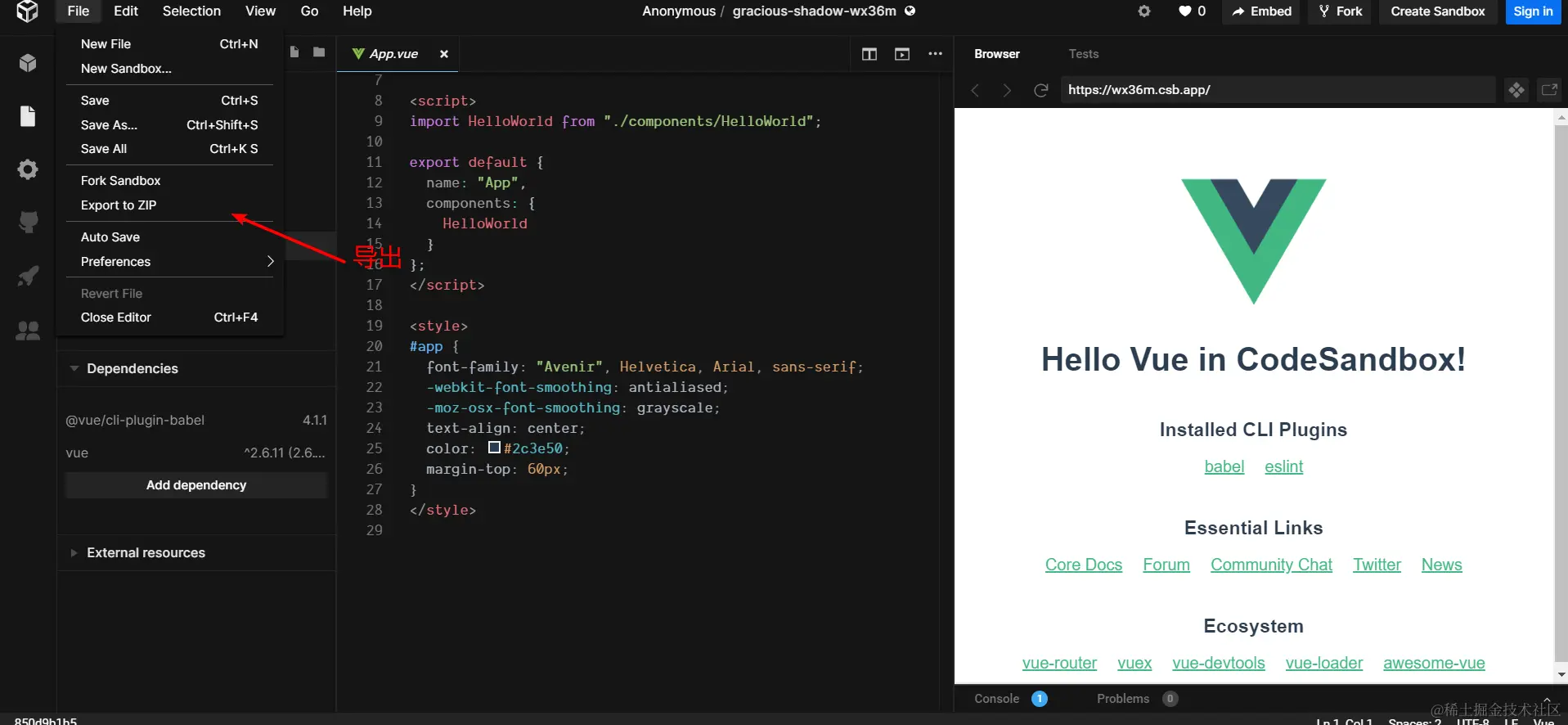Close the App.vue tab
Image resolution: width=1568 pixels, height=725 pixels.
pyautogui.click(x=444, y=54)
